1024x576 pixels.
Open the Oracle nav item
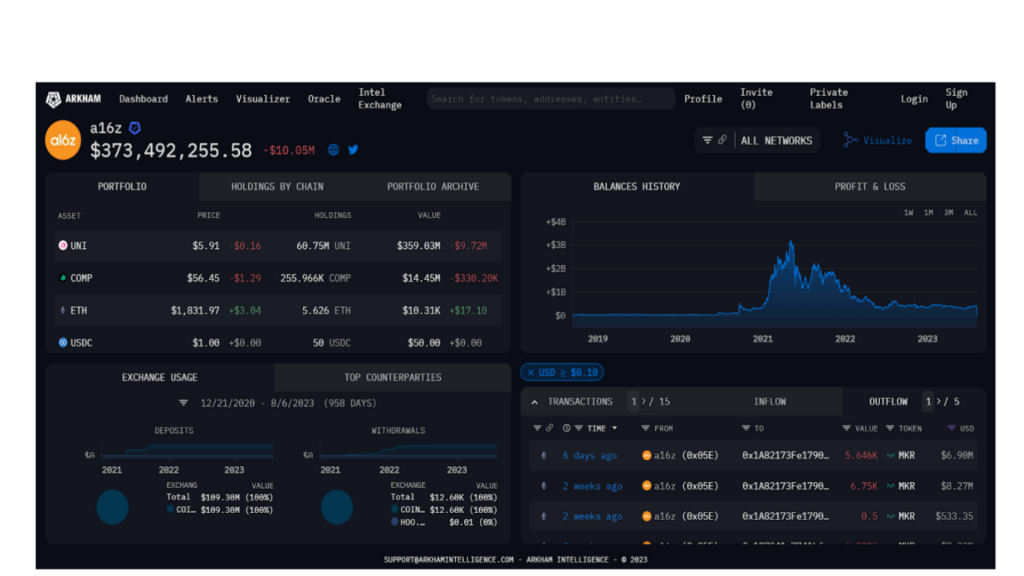tap(324, 99)
